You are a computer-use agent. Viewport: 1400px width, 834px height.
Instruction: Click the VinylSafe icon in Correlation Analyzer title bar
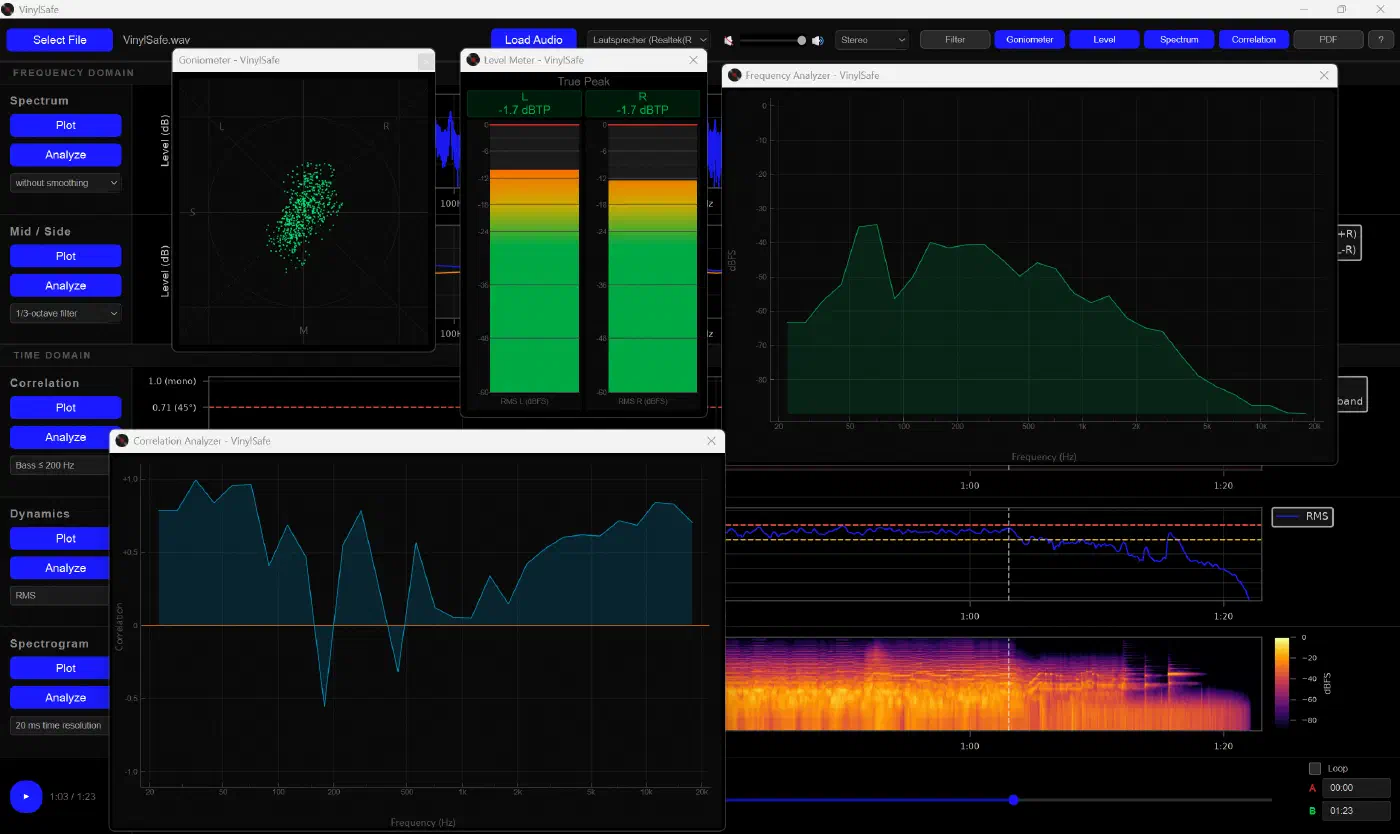coord(122,441)
